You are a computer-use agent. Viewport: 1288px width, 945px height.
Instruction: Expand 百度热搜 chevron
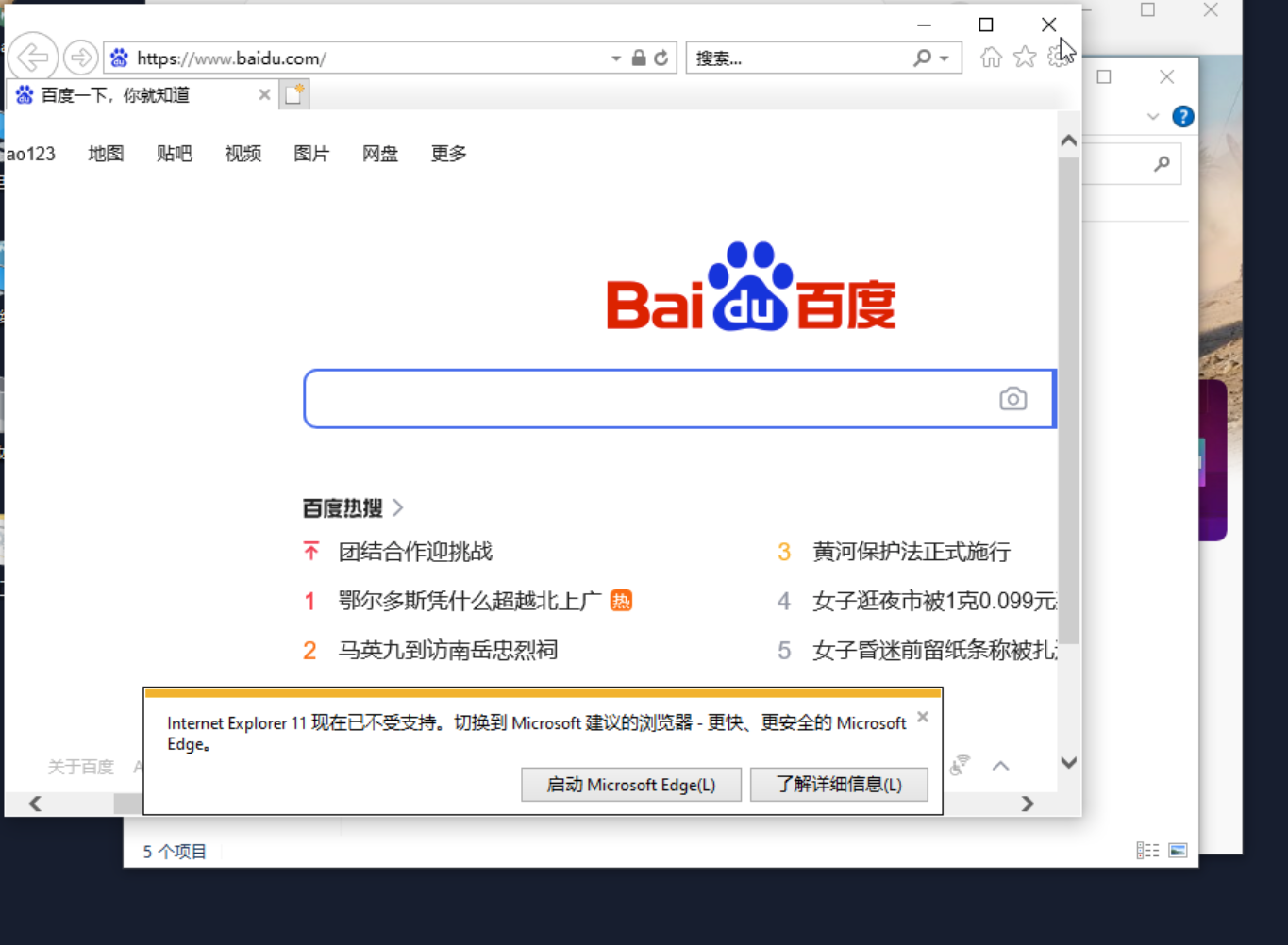(398, 507)
